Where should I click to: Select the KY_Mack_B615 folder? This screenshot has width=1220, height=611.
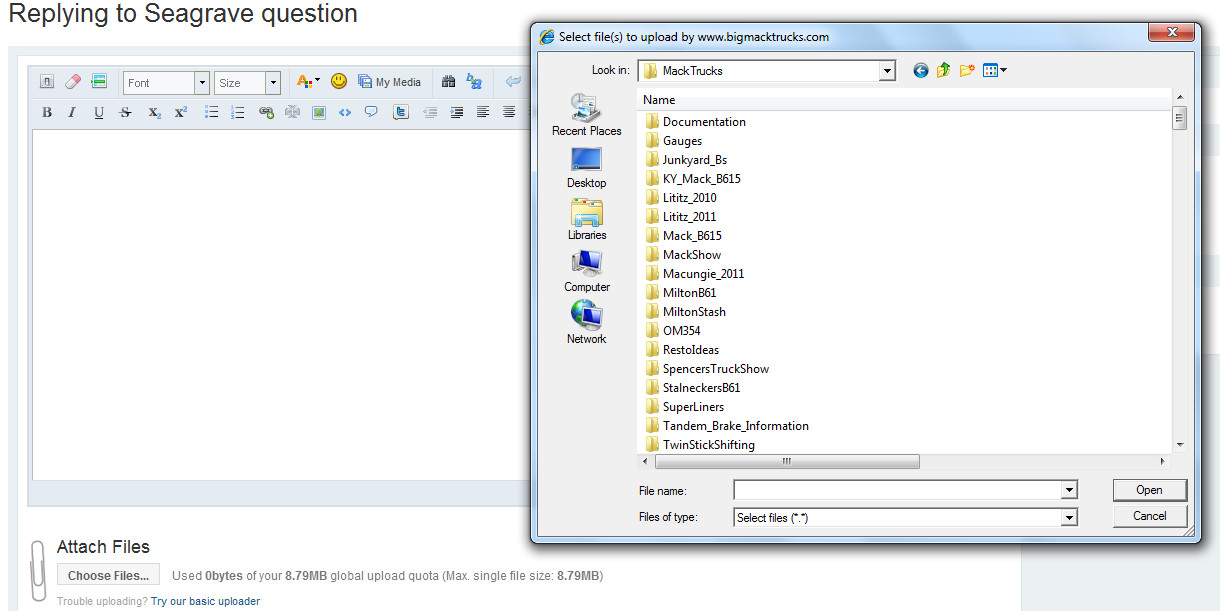pos(692,179)
